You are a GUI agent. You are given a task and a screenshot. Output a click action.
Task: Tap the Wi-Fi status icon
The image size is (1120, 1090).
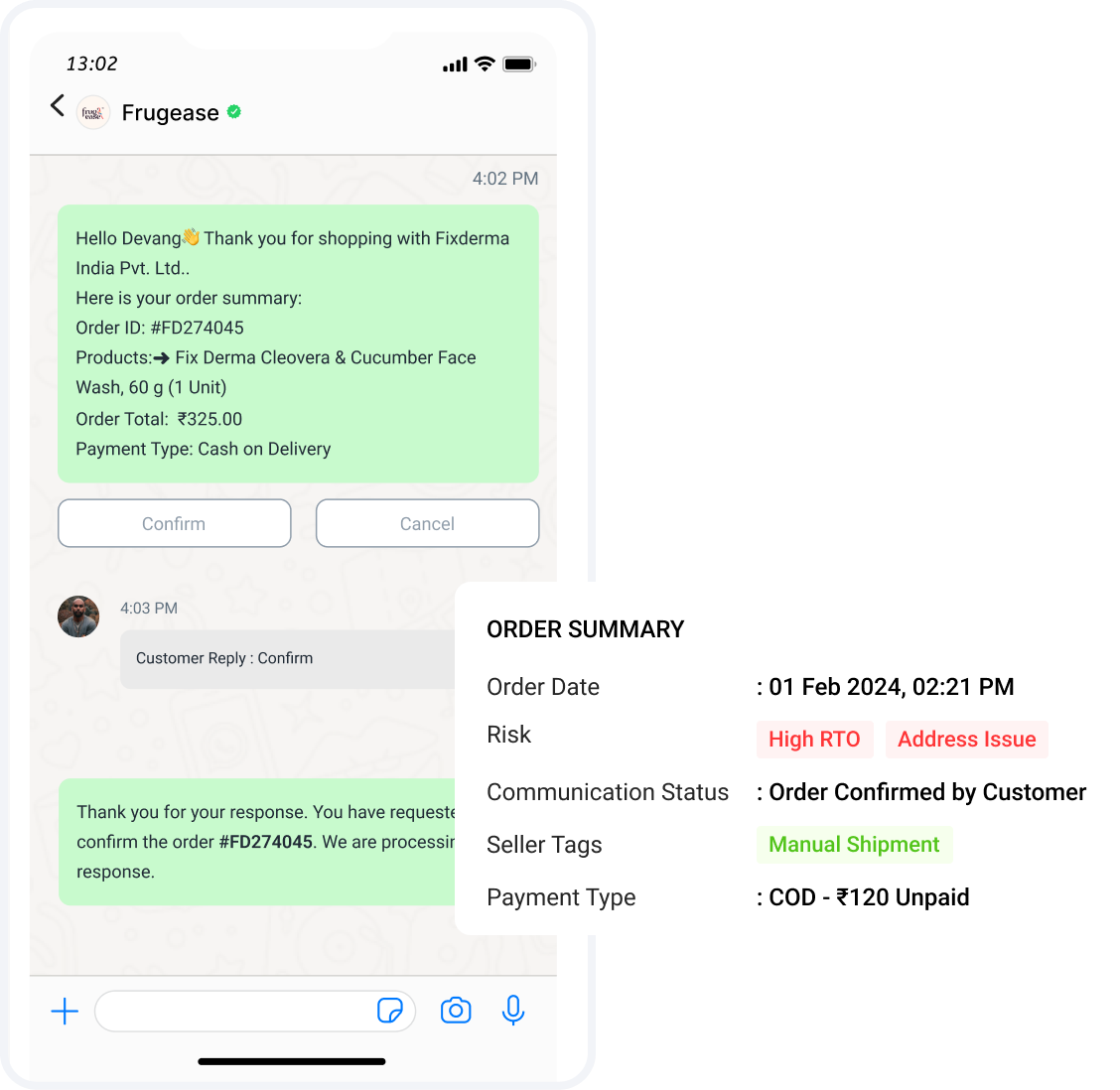click(x=485, y=65)
